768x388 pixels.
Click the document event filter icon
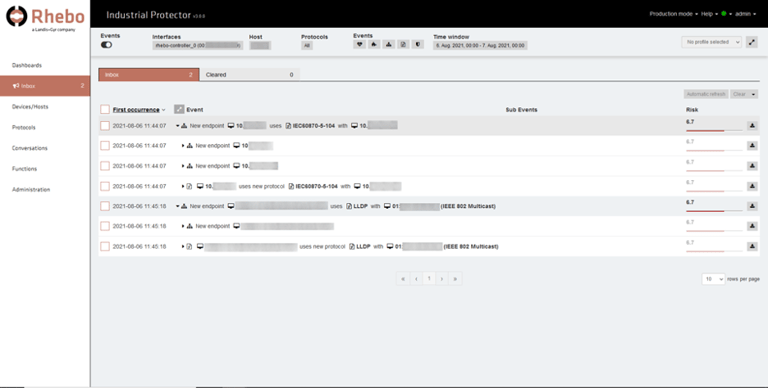(x=403, y=45)
